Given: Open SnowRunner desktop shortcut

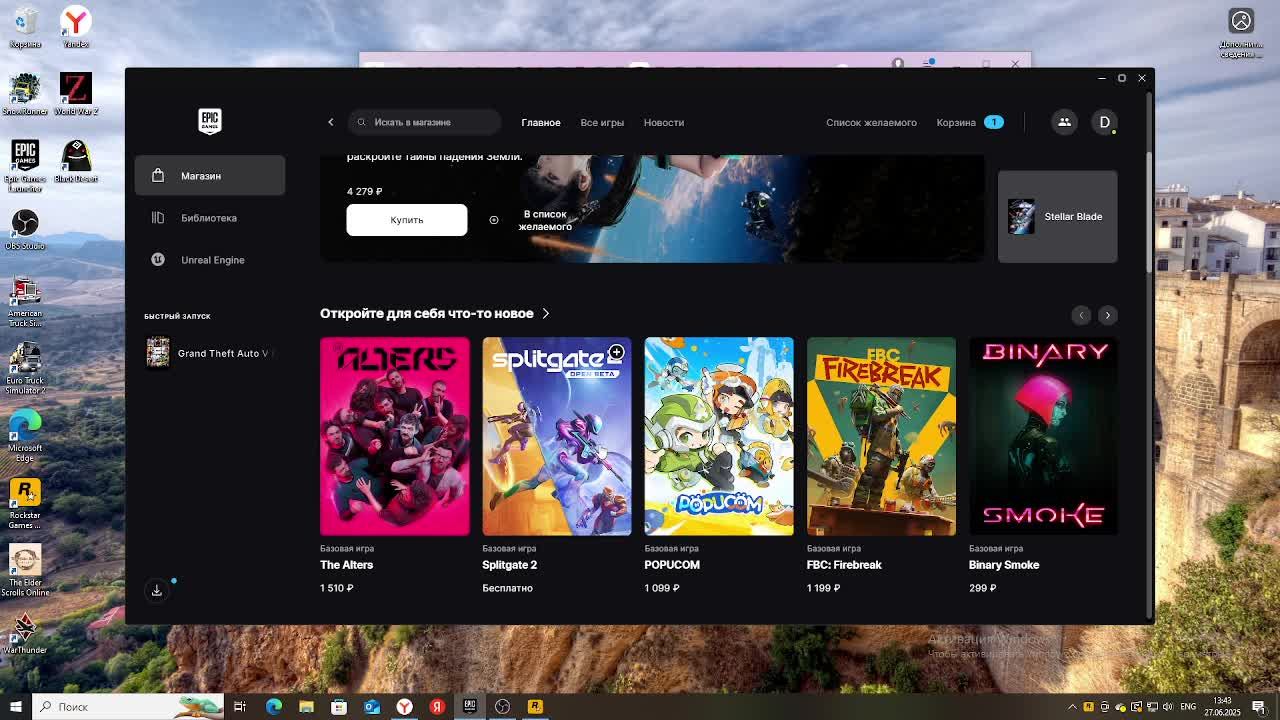Looking at the screenshot, I should (x=25, y=93).
